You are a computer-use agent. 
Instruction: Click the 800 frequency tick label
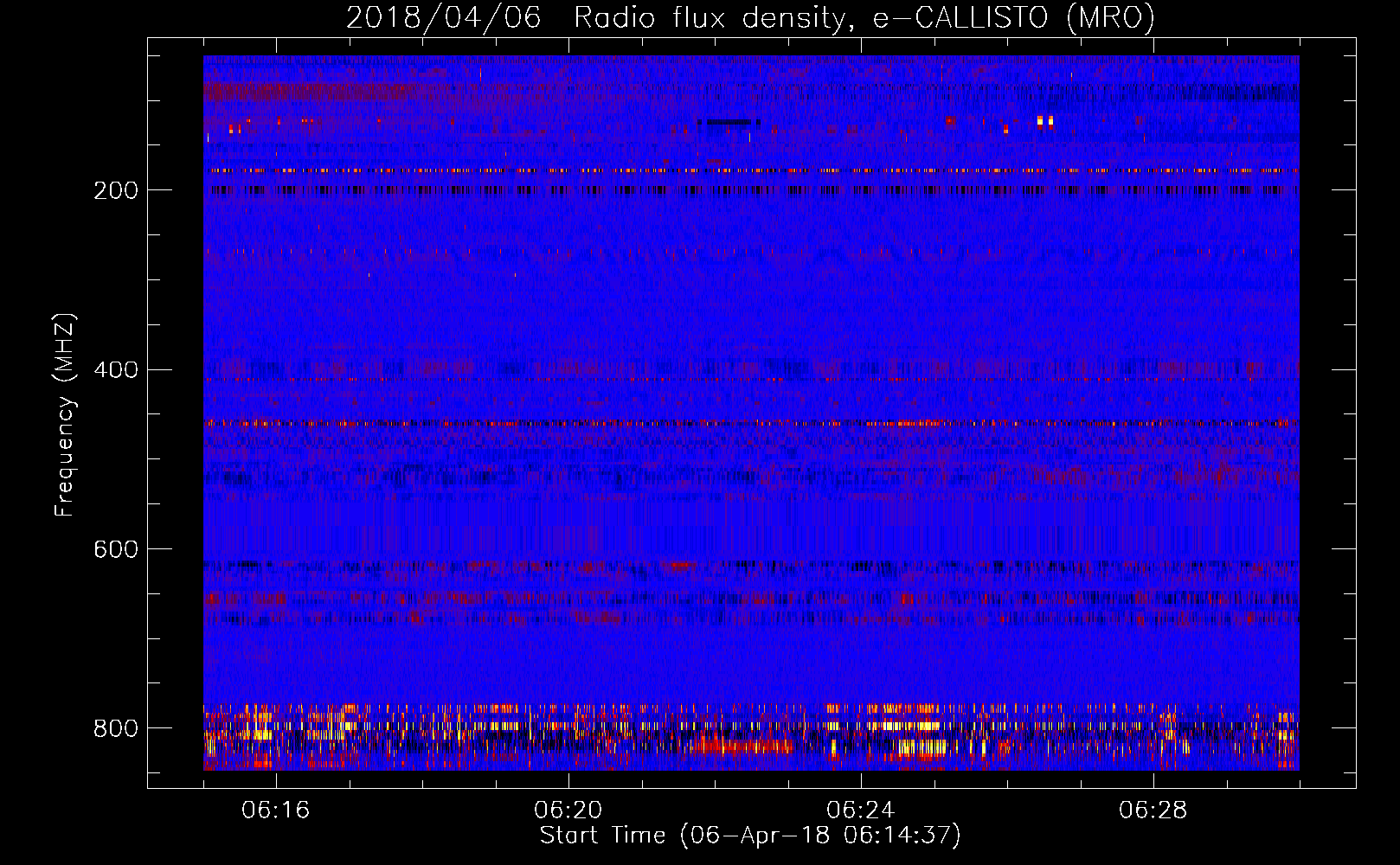116,728
